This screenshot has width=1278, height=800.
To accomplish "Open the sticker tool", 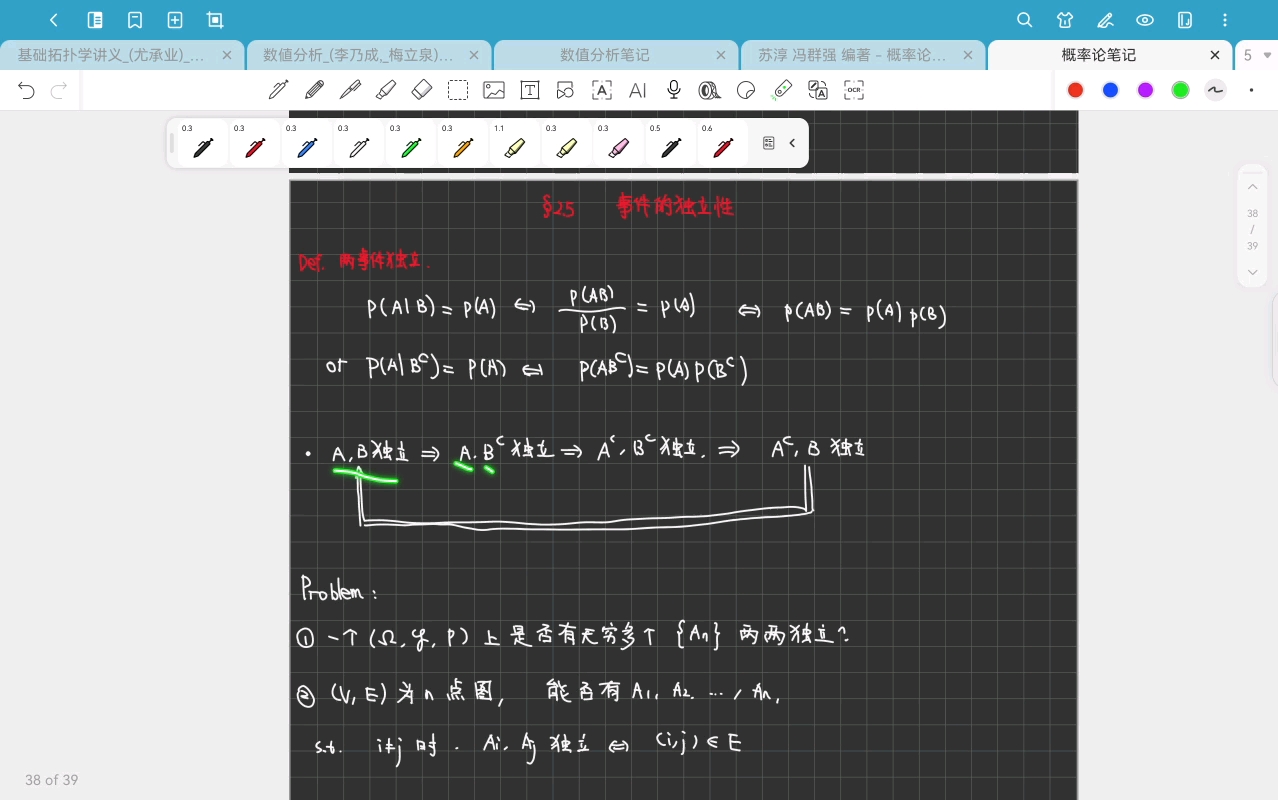I will coord(746,90).
